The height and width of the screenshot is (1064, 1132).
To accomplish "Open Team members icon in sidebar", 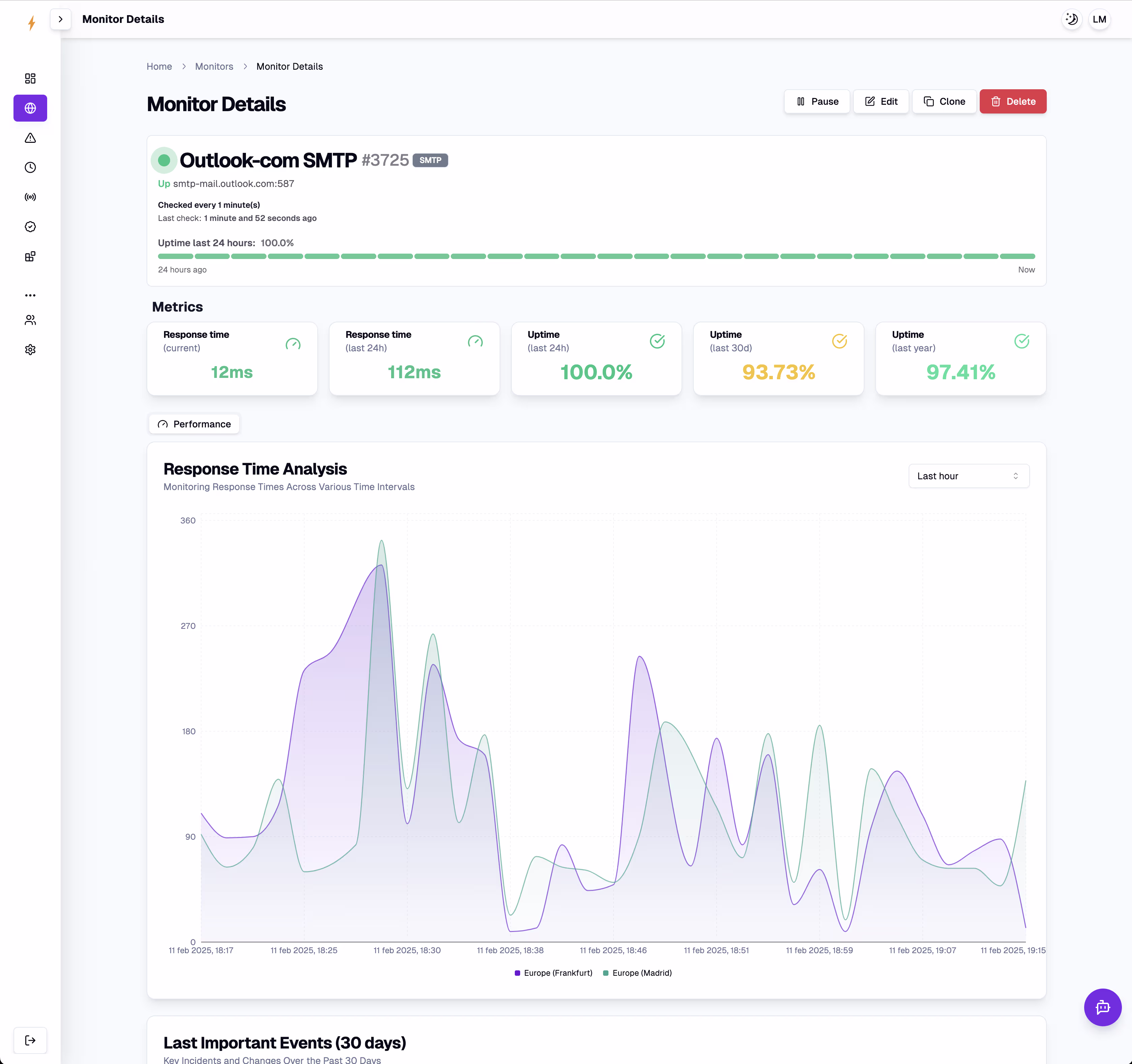I will 30,320.
